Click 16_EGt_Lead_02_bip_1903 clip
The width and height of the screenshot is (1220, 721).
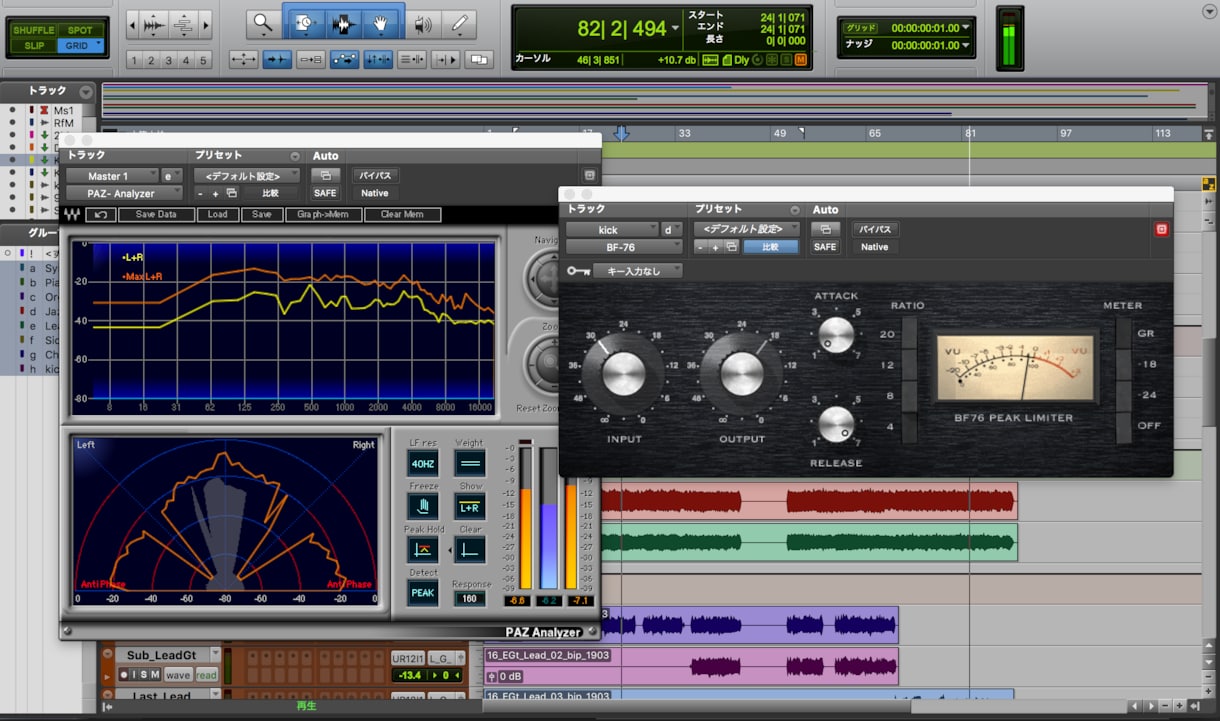691,665
